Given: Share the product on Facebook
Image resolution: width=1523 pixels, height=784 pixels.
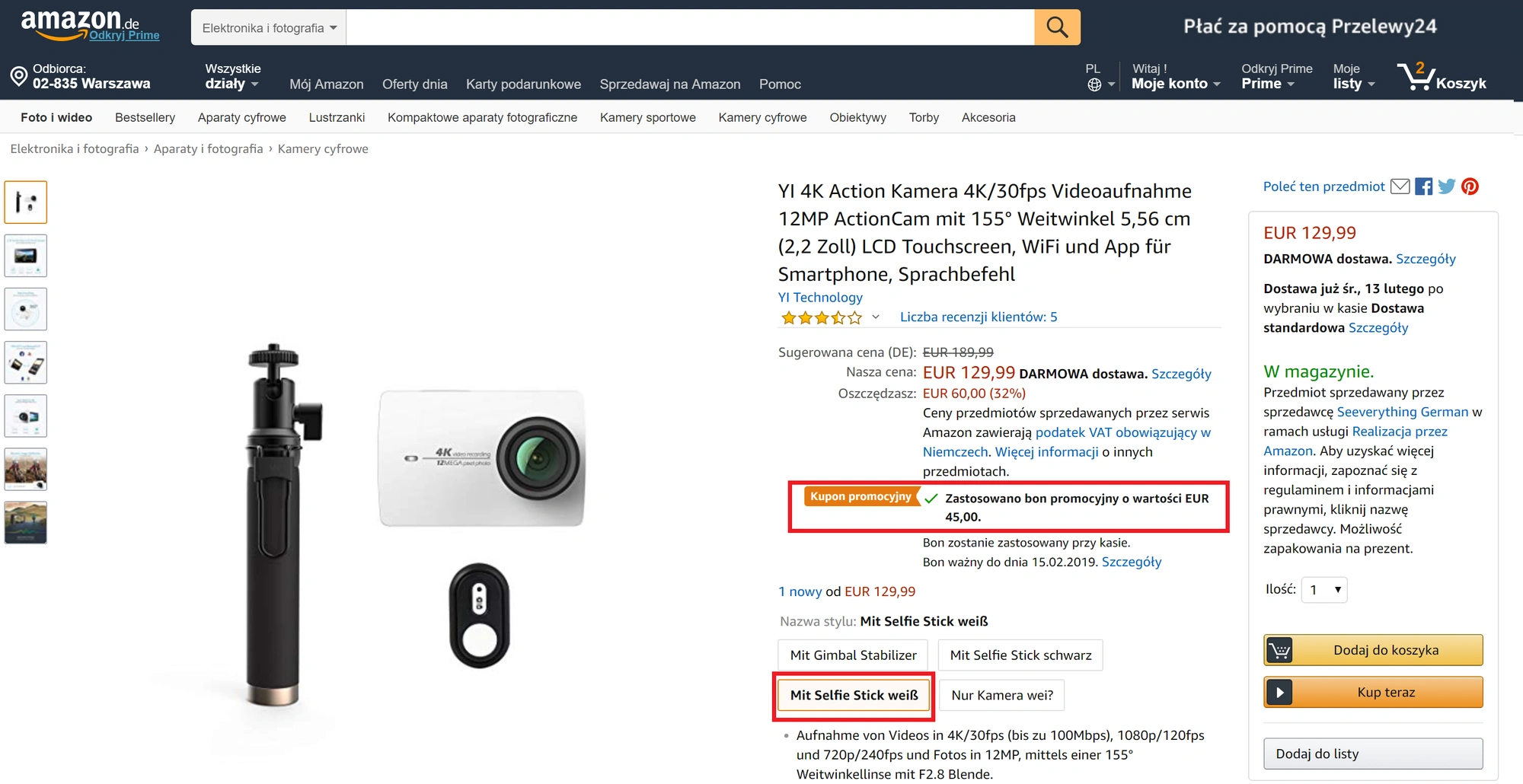Looking at the screenshot, I should [1424, 186].
